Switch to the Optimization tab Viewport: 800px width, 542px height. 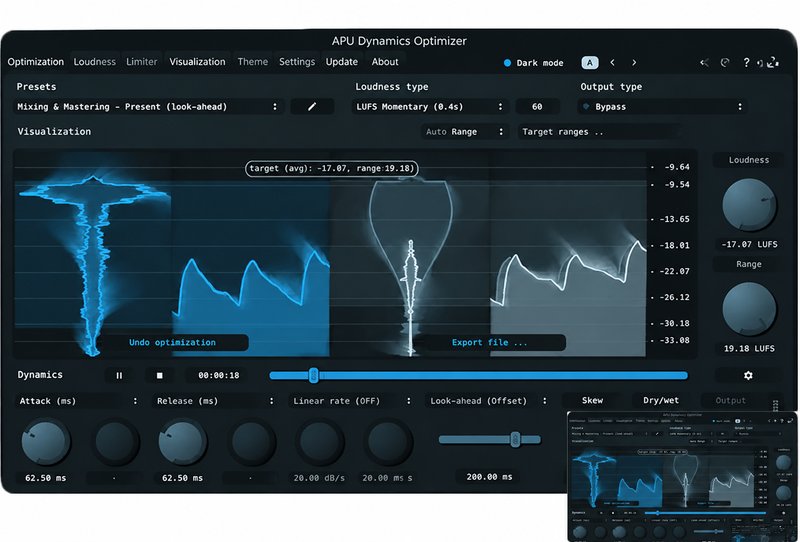point(36,62)
